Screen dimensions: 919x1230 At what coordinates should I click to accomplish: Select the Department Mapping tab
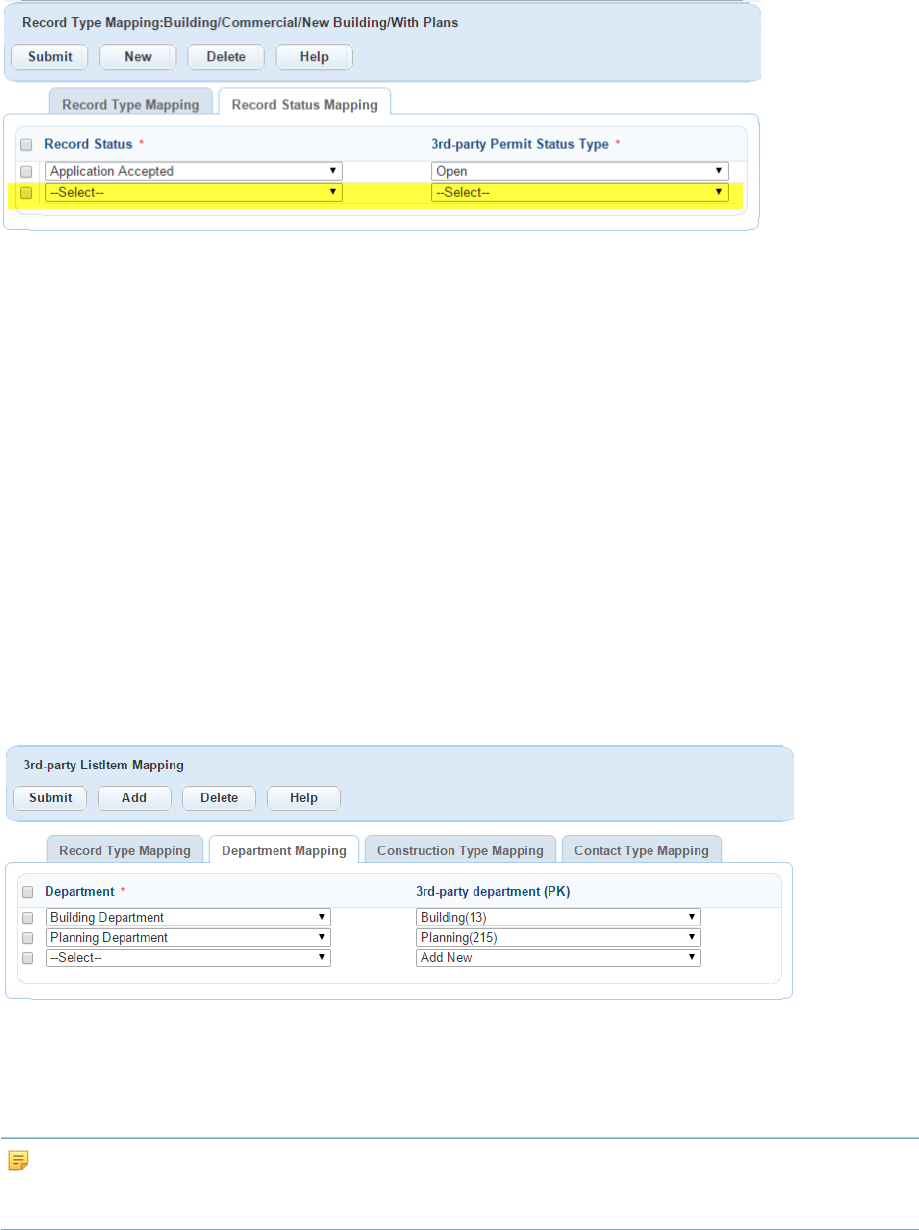point(284,850)
